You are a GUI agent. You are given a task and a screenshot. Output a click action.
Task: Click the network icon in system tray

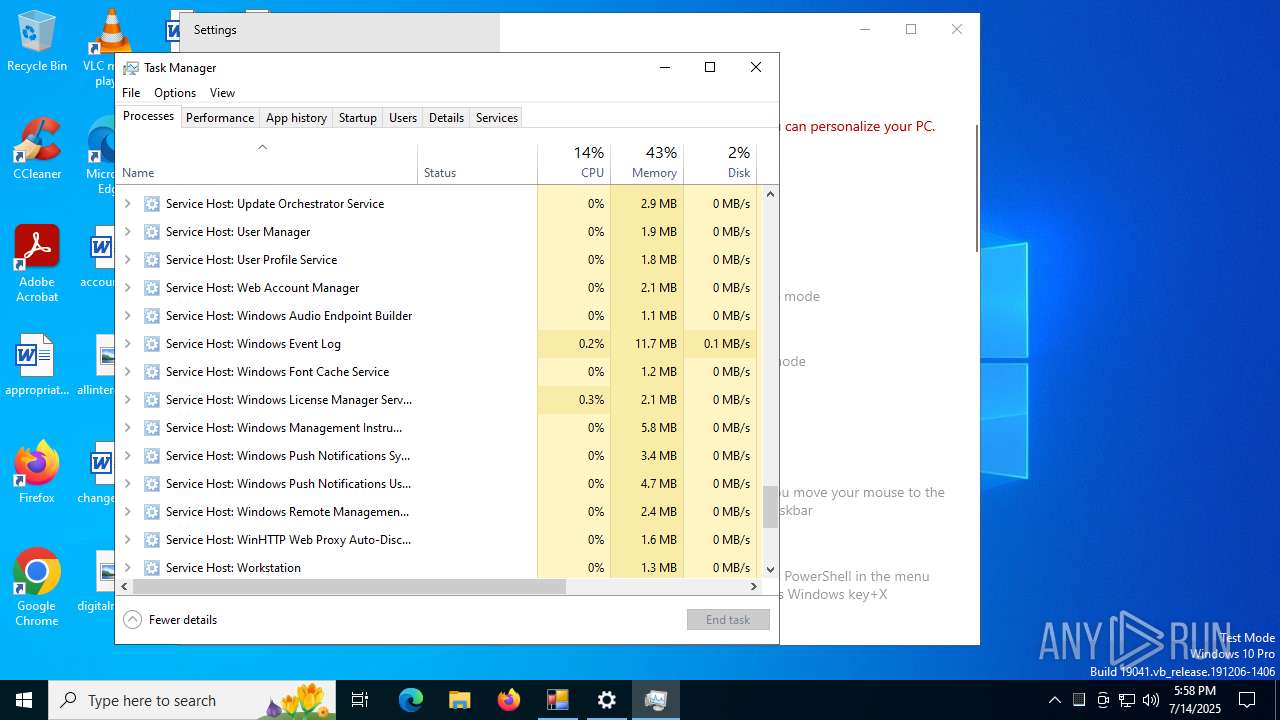point(1127,700)
